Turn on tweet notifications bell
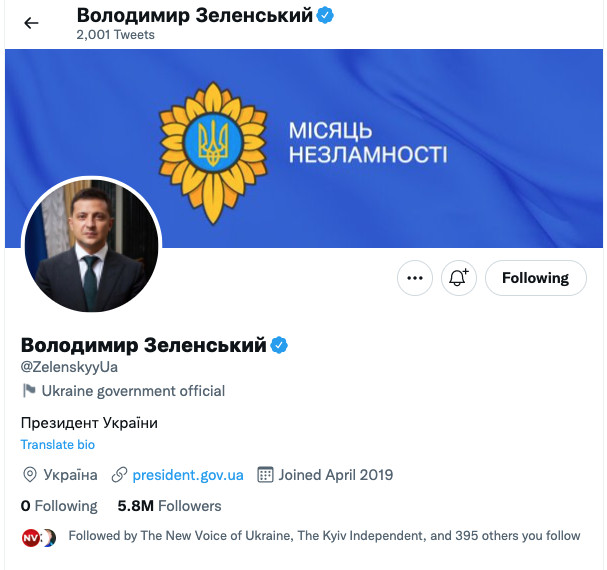 pos(459,278)
